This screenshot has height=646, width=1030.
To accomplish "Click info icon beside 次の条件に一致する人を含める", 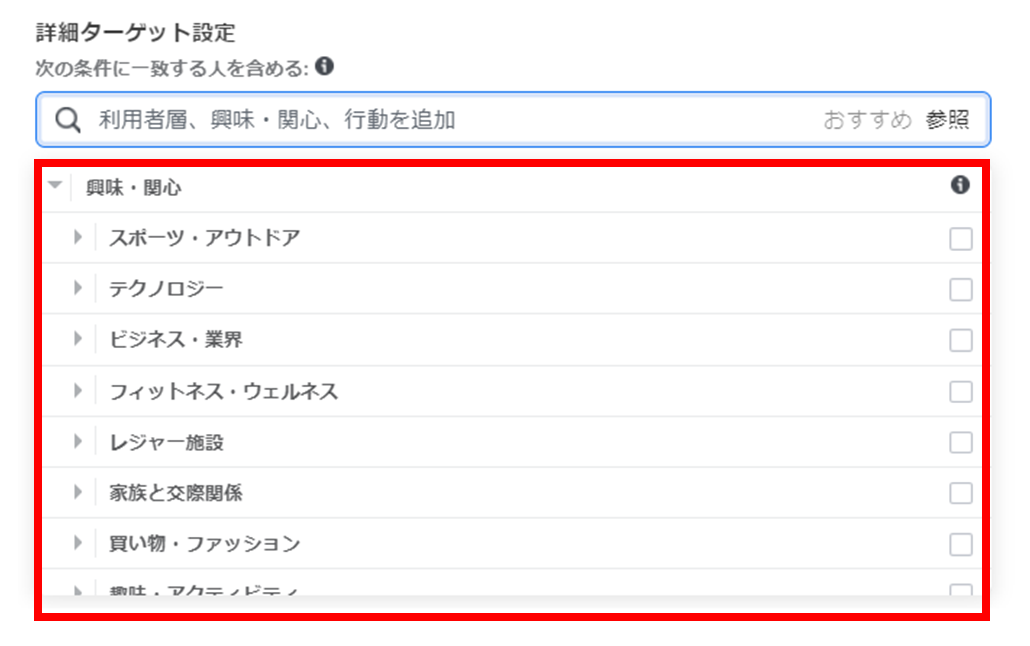I will [x=325, y=66].
